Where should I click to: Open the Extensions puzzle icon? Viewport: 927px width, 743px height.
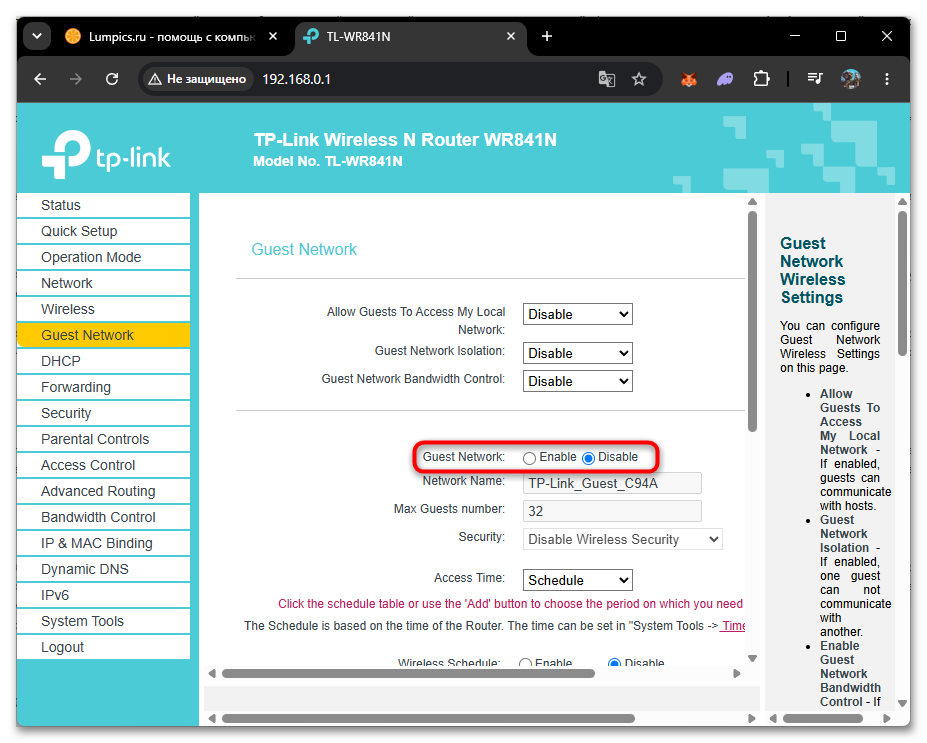click(761, 79)
